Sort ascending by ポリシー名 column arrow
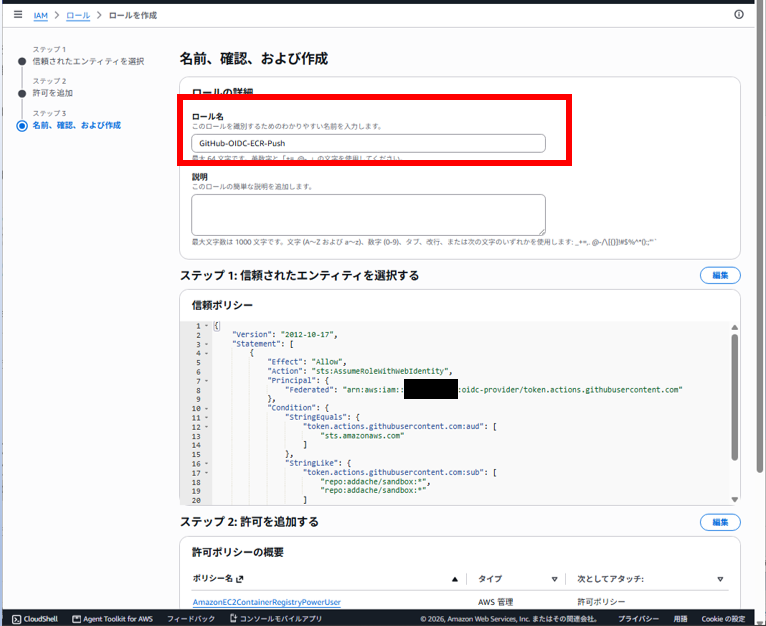Image resolution: width=766 pixels, height=626 pixels. click(455, 579)
